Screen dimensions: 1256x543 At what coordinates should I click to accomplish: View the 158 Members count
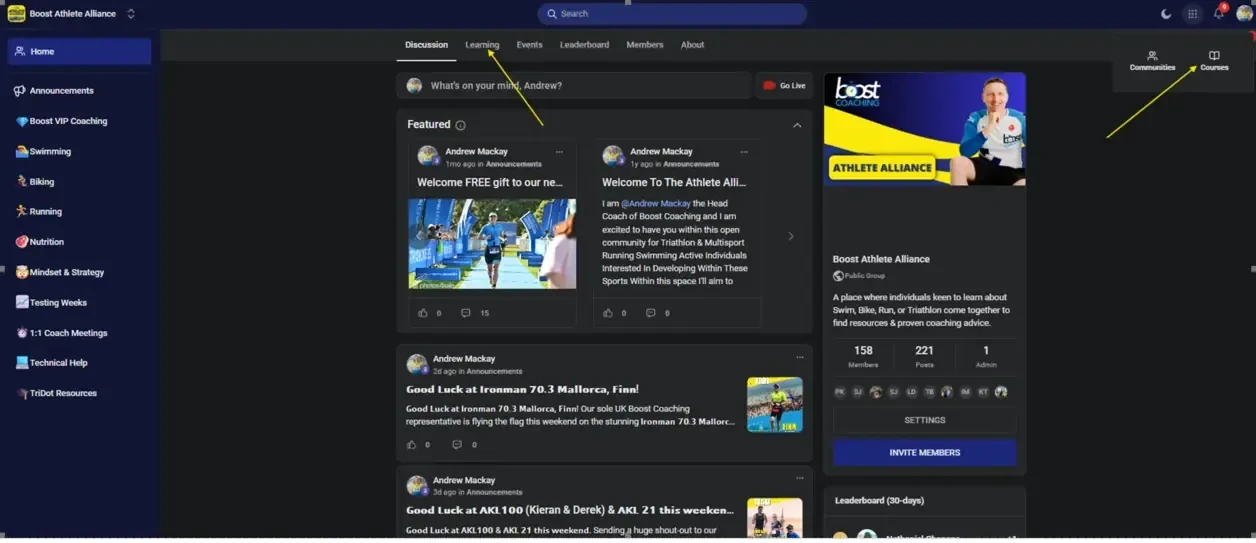click(x=863, y=357)
